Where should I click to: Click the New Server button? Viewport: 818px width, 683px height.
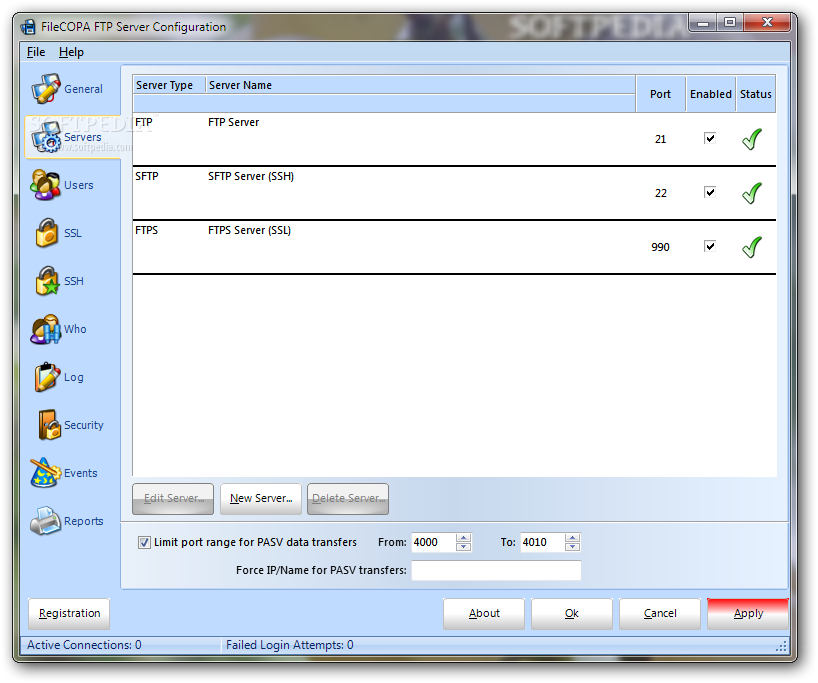[x=261, y=499]
